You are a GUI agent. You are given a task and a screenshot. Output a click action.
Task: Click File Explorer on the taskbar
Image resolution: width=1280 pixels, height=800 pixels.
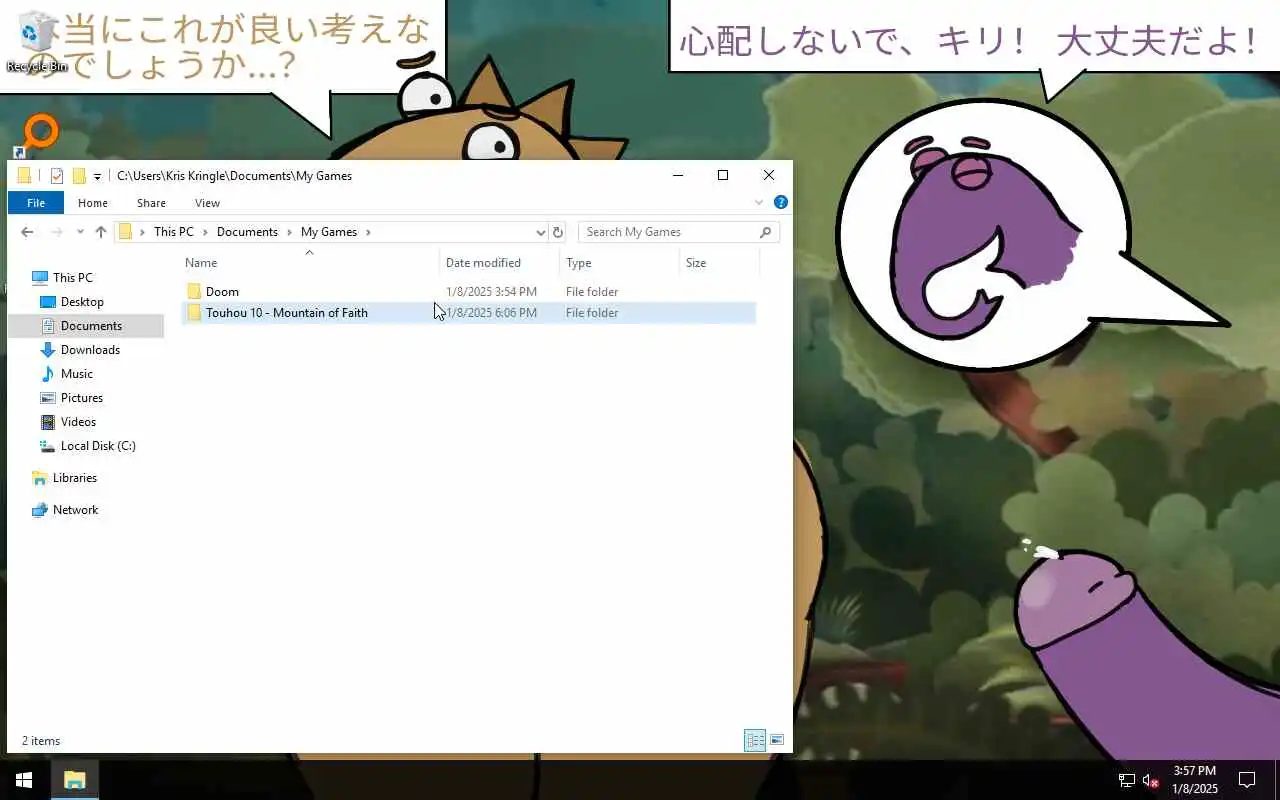point(75,780)
